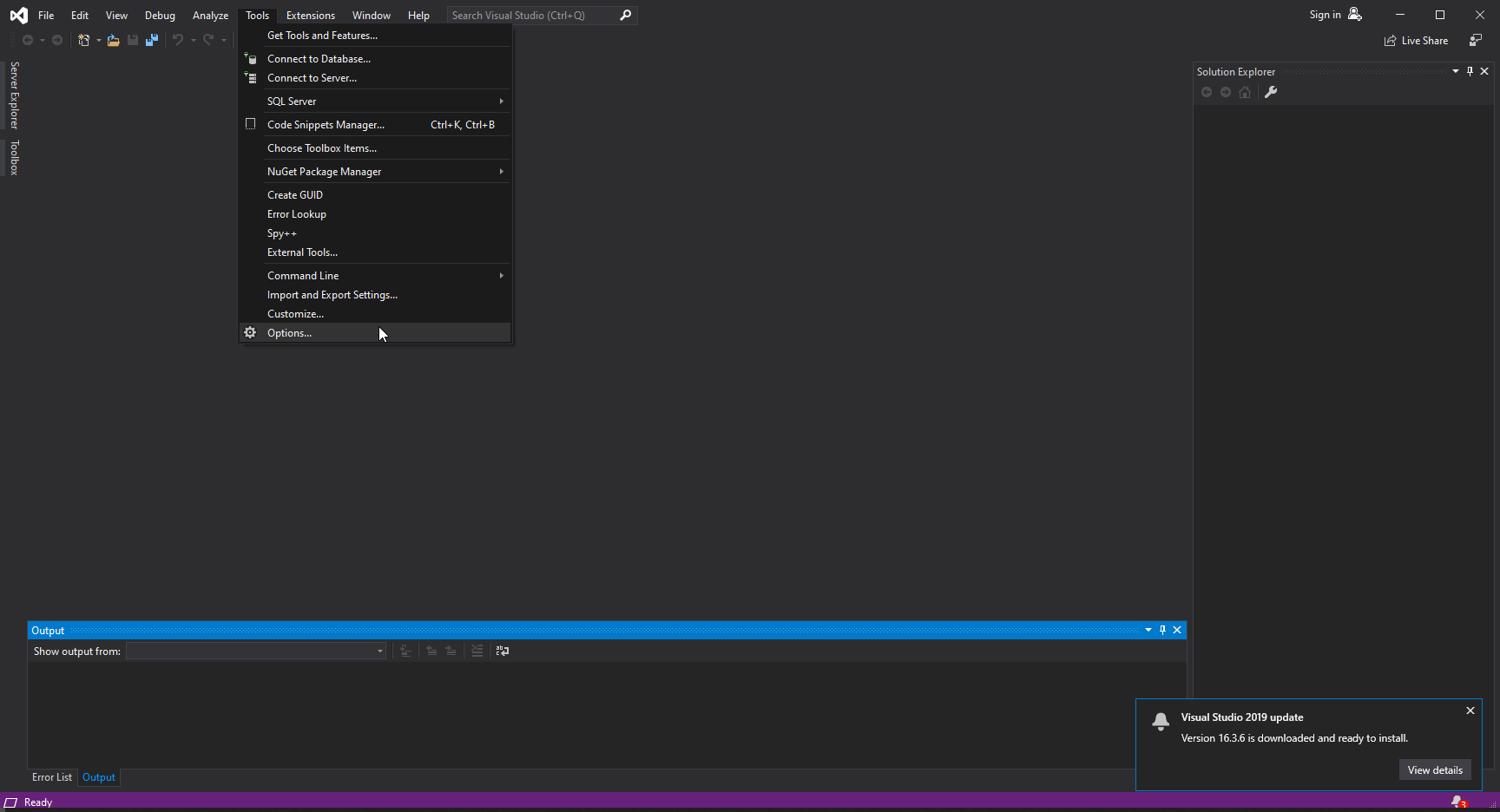
Task: Click the New Project toolbar icon
Action: pos(84,40)
